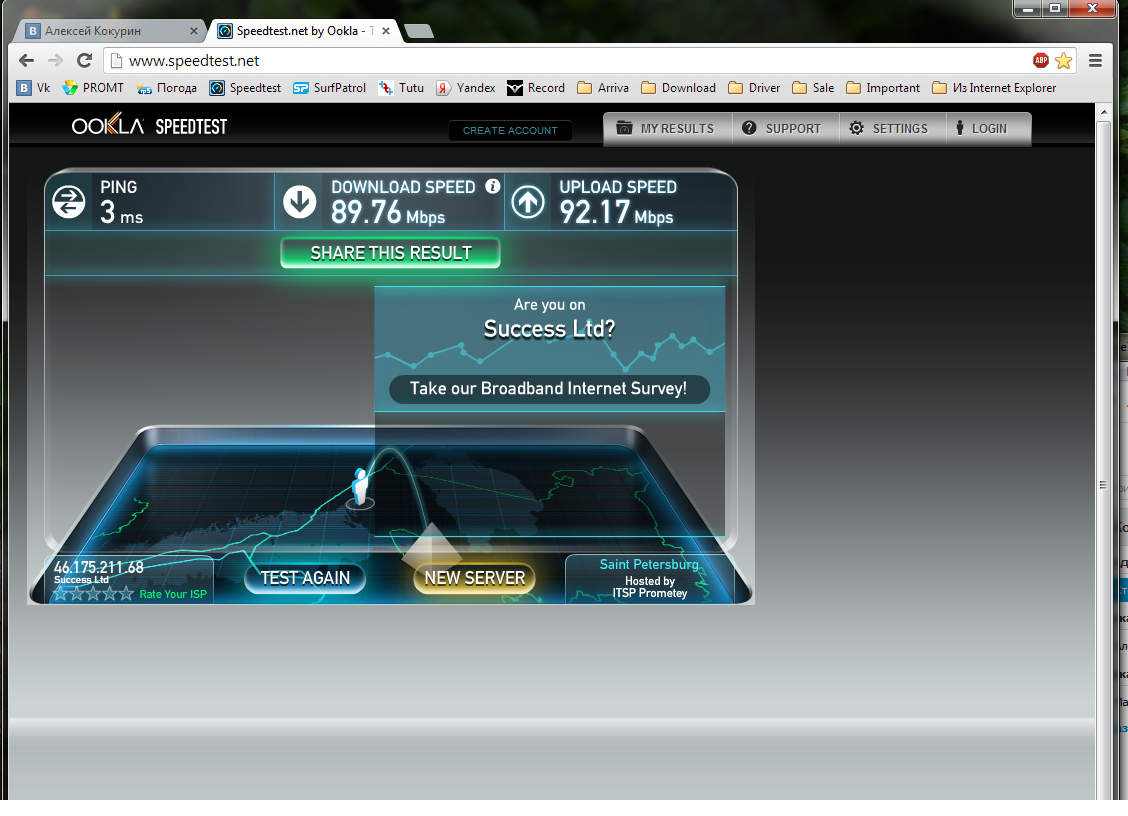Click Hosted by ITSP Prometey text
The height and width of the screenshot is (816, 1128).
(650, 587)
